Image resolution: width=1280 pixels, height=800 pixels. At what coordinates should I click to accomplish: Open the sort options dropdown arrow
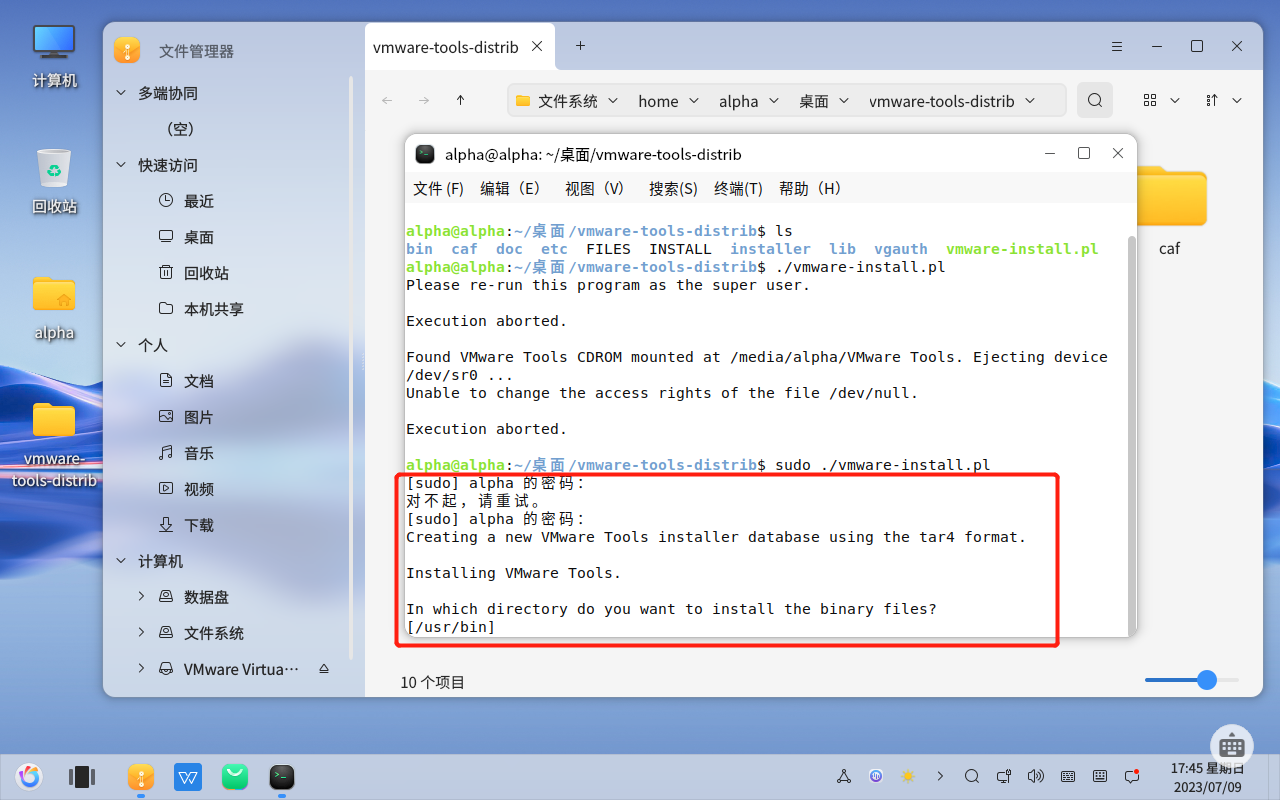(1237, 100)
